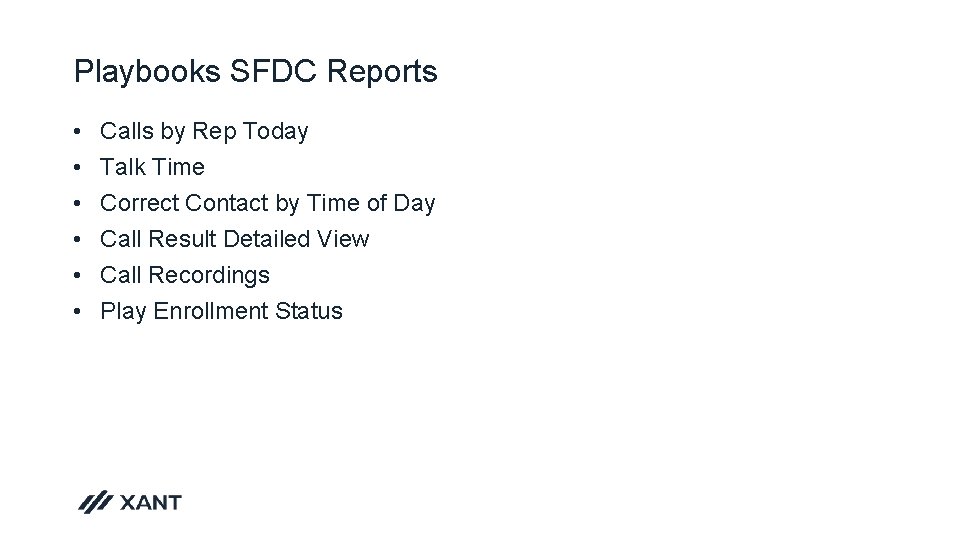The height and width of the screenshot is (540, 960).
Task: Click the word Status in the last bullet
Action: [x=309, y=311]
